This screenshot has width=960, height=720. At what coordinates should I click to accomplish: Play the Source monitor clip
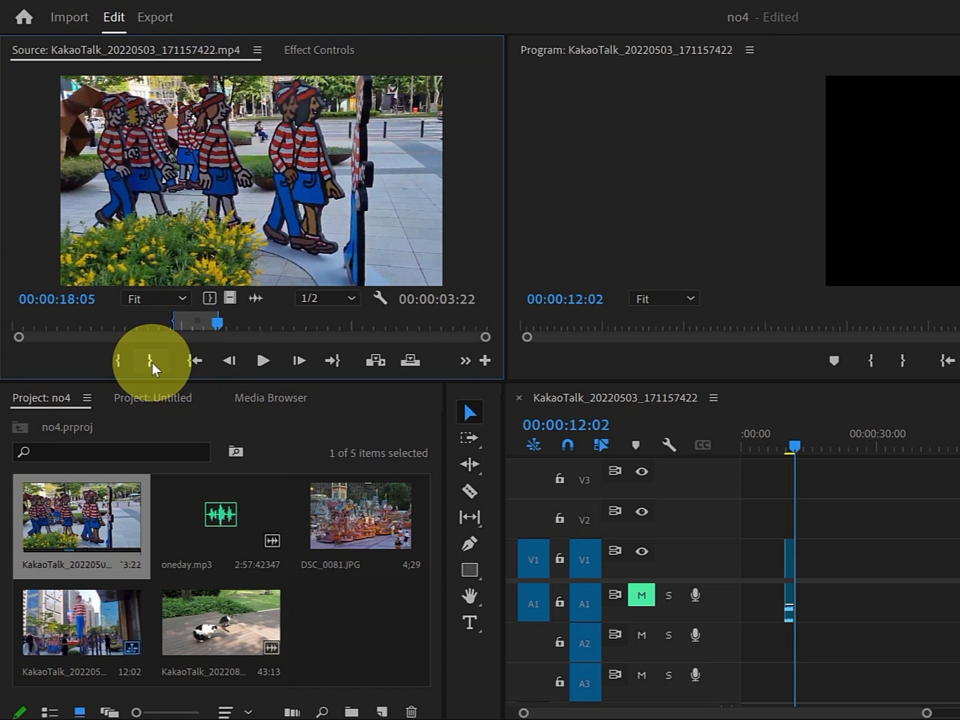[263, 361]
